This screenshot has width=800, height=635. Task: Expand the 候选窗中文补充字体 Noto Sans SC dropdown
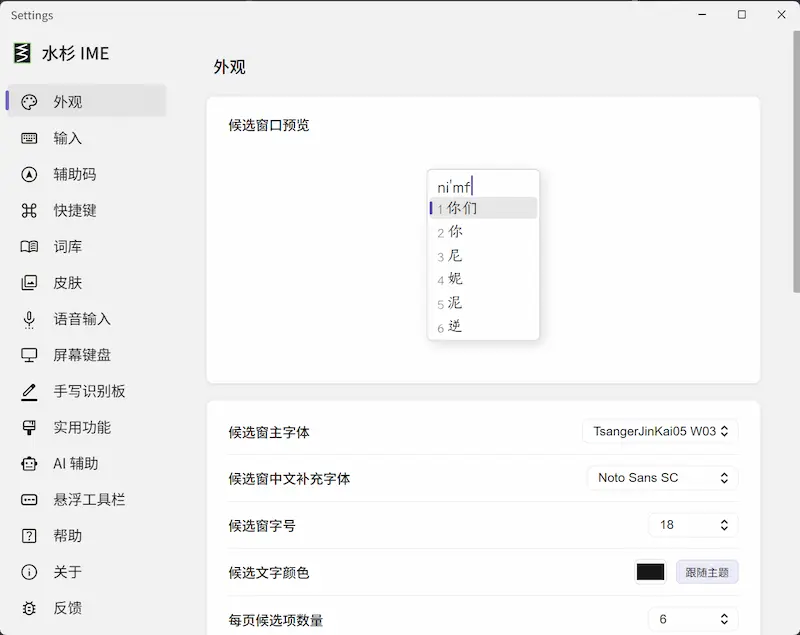tap(663, 478)
